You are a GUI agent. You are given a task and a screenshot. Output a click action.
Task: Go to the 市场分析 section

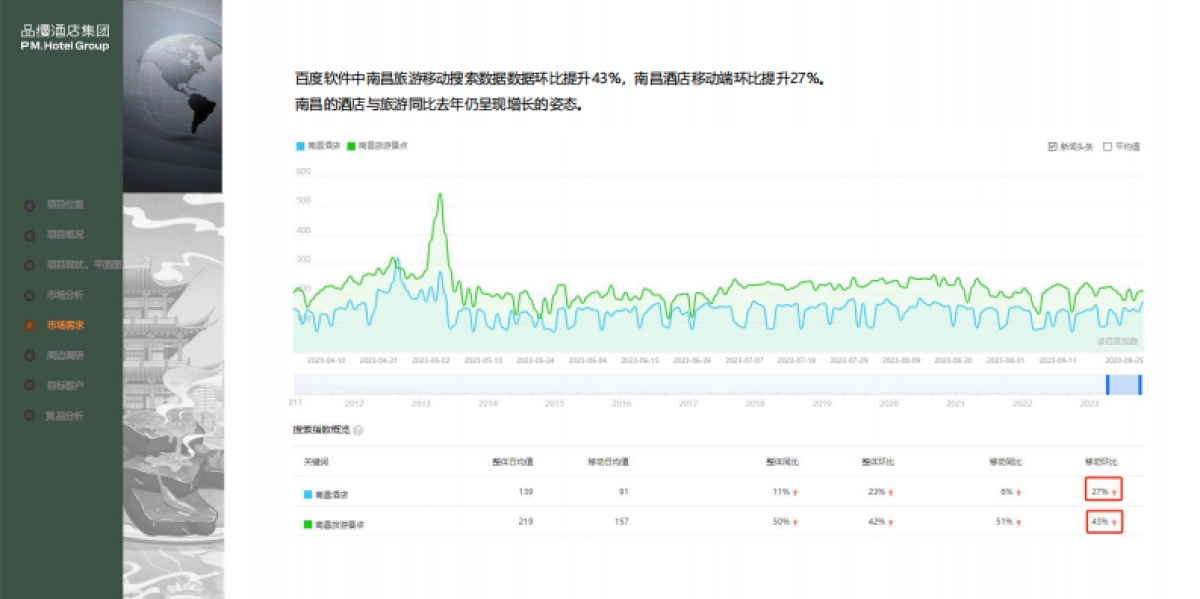pyautogui.click(x=65, y=295)
